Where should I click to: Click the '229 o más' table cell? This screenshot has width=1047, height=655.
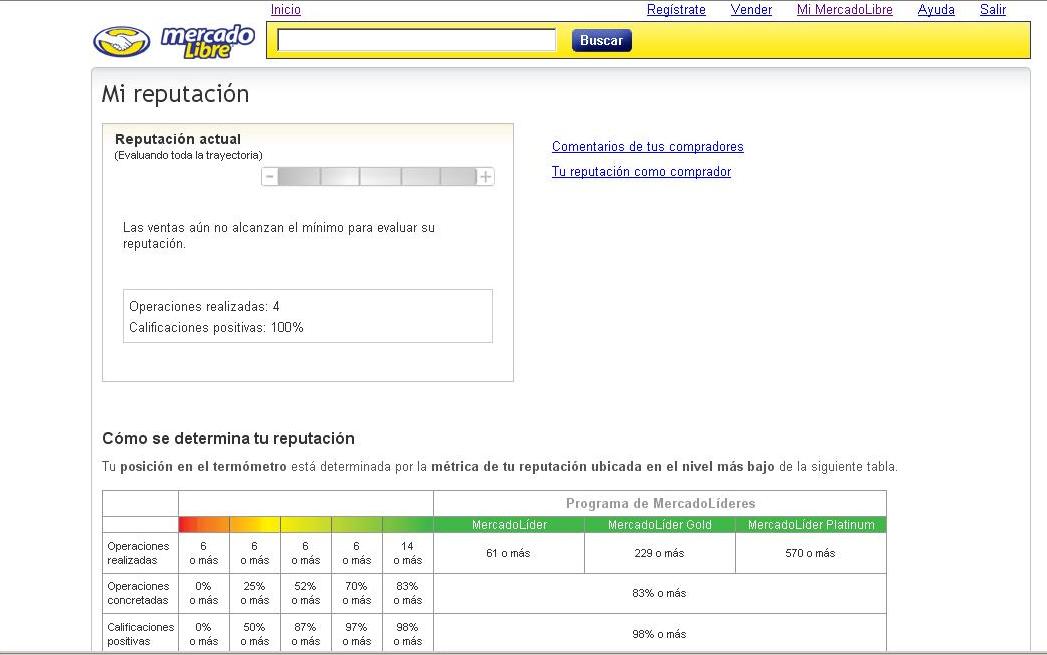(x=660, y=553)
